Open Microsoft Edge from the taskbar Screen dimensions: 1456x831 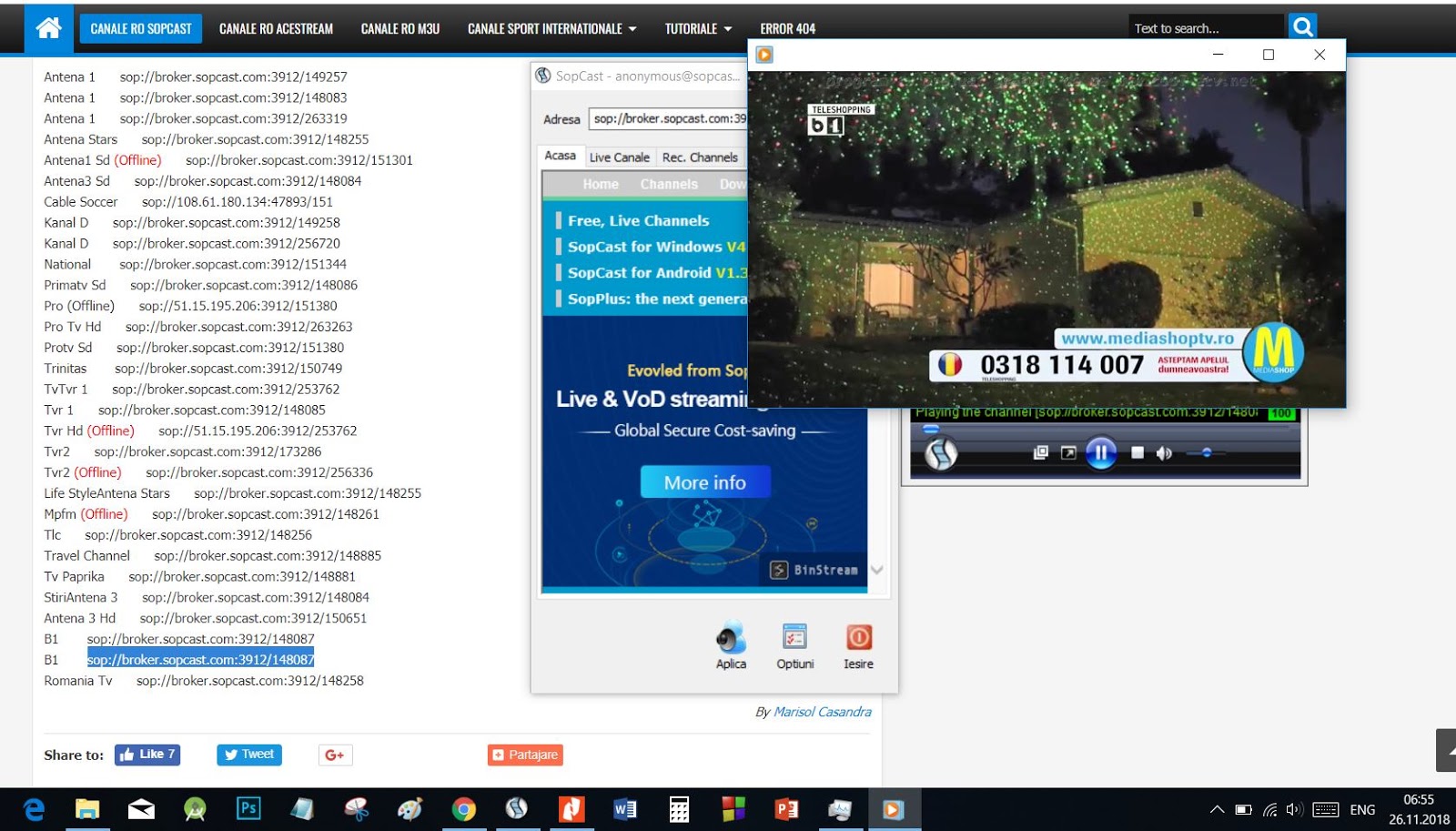(34, 809)
